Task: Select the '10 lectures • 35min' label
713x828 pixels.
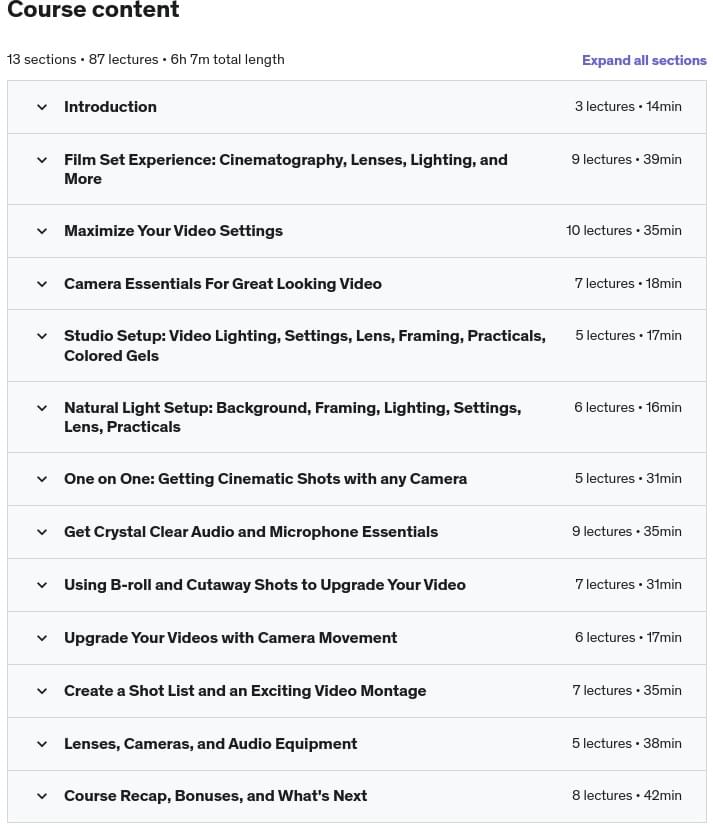Action: [x=623, y=231]
